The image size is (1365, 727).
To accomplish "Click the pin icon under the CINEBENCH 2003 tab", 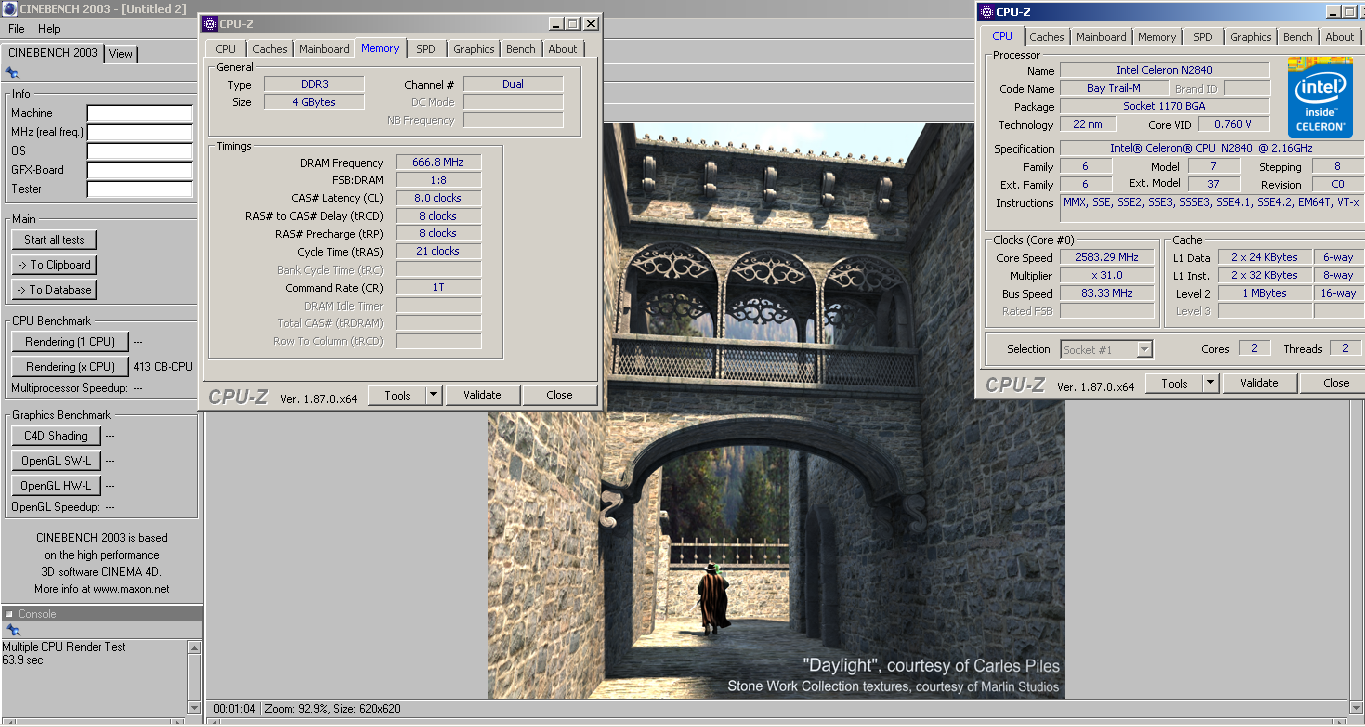I will pos(12,72).
